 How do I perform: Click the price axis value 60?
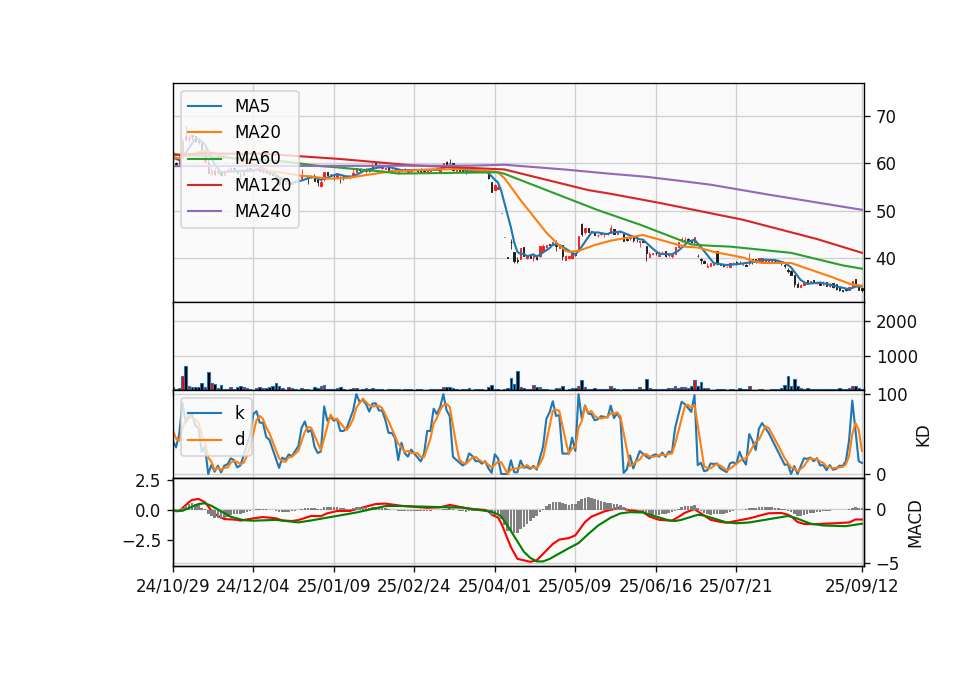point(885,164)
